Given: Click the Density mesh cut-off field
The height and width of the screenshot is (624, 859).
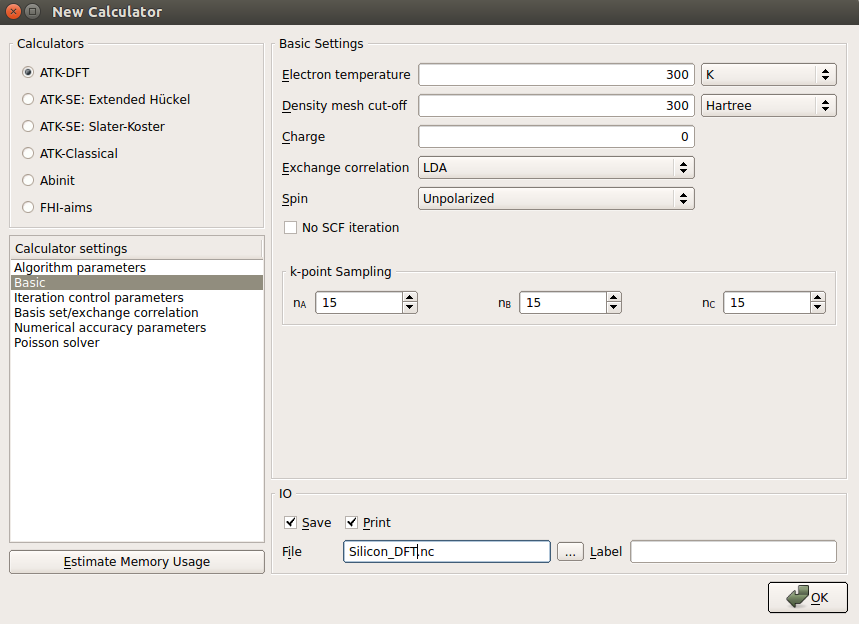Looking at the screenshot, I should 556,106.
